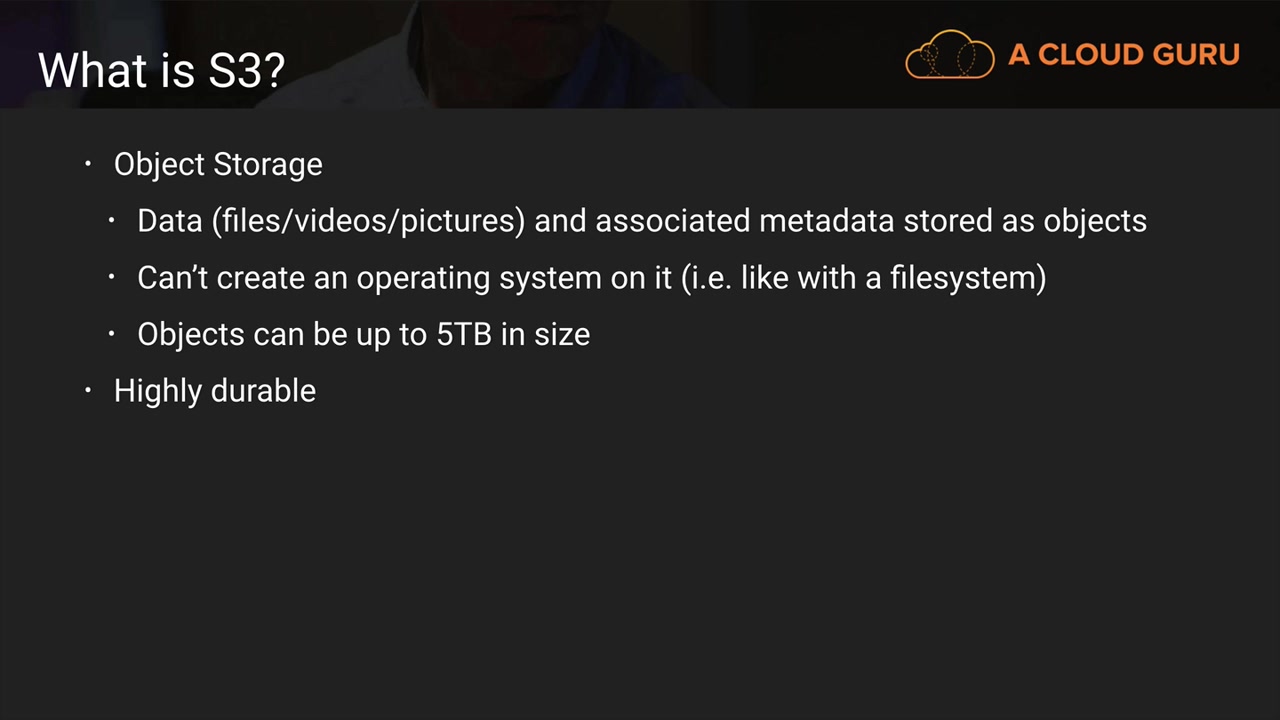Click the bullet dot before 'Can't create'

[112, 277]
